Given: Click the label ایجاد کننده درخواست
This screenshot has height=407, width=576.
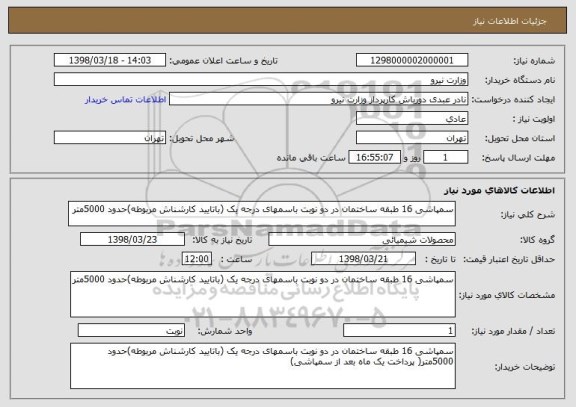Looking at the screenshot, I should pyautogui.click(x=513, y=100).
